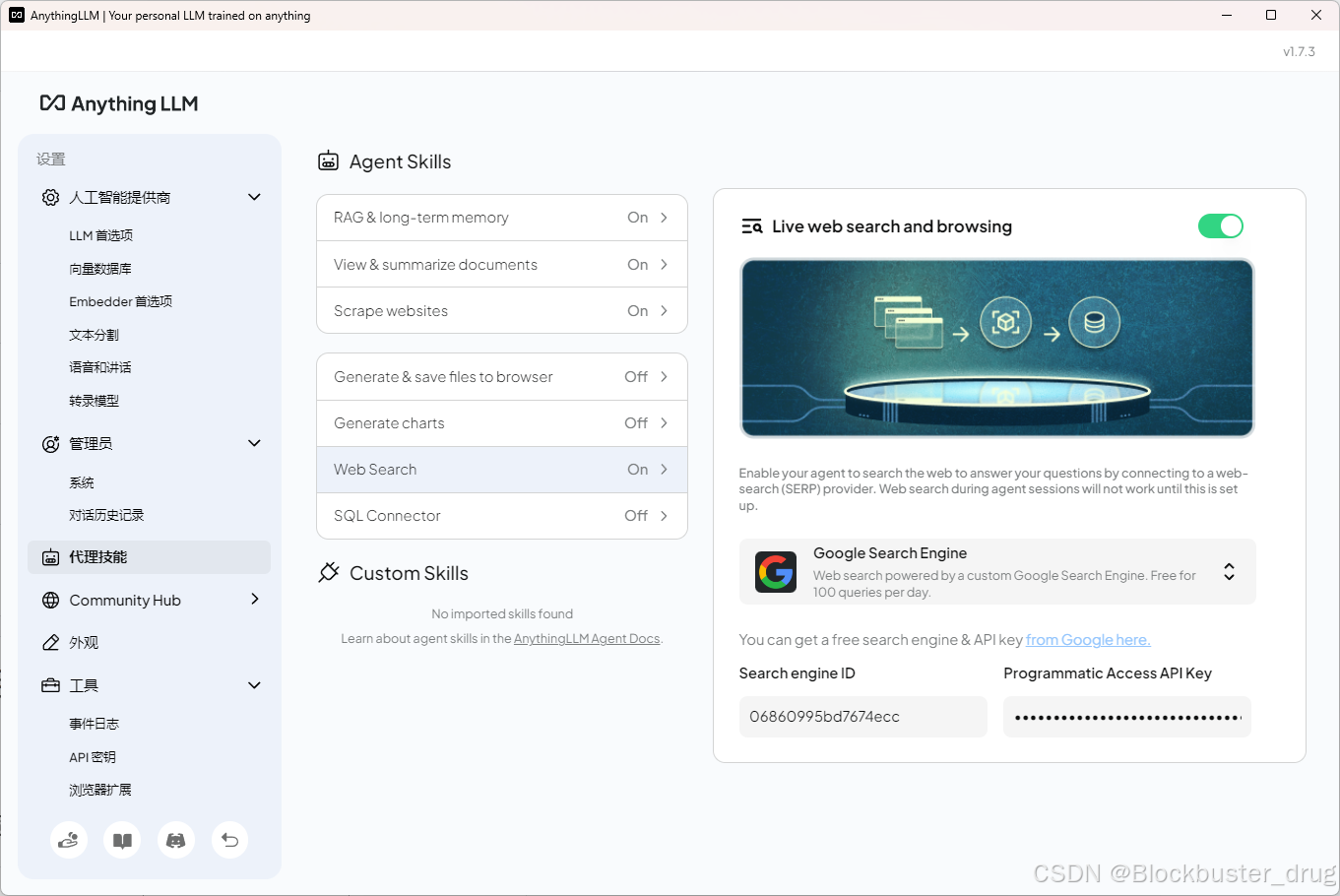Screen dimensions: 1340x896
Task: Open the support hand-heart icon button
Action: pyautogui.click(x=69, y=840)
